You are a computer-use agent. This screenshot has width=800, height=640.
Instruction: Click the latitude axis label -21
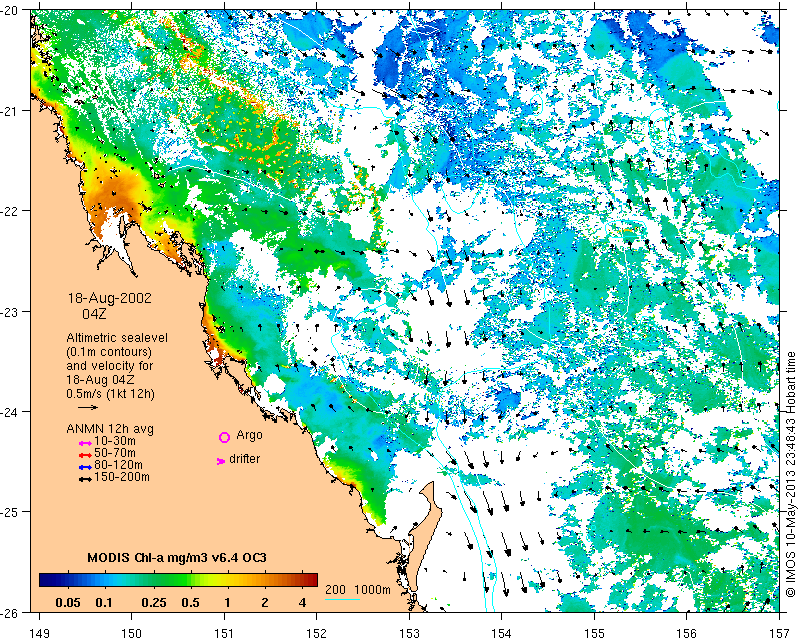click(x=10, y=111)
